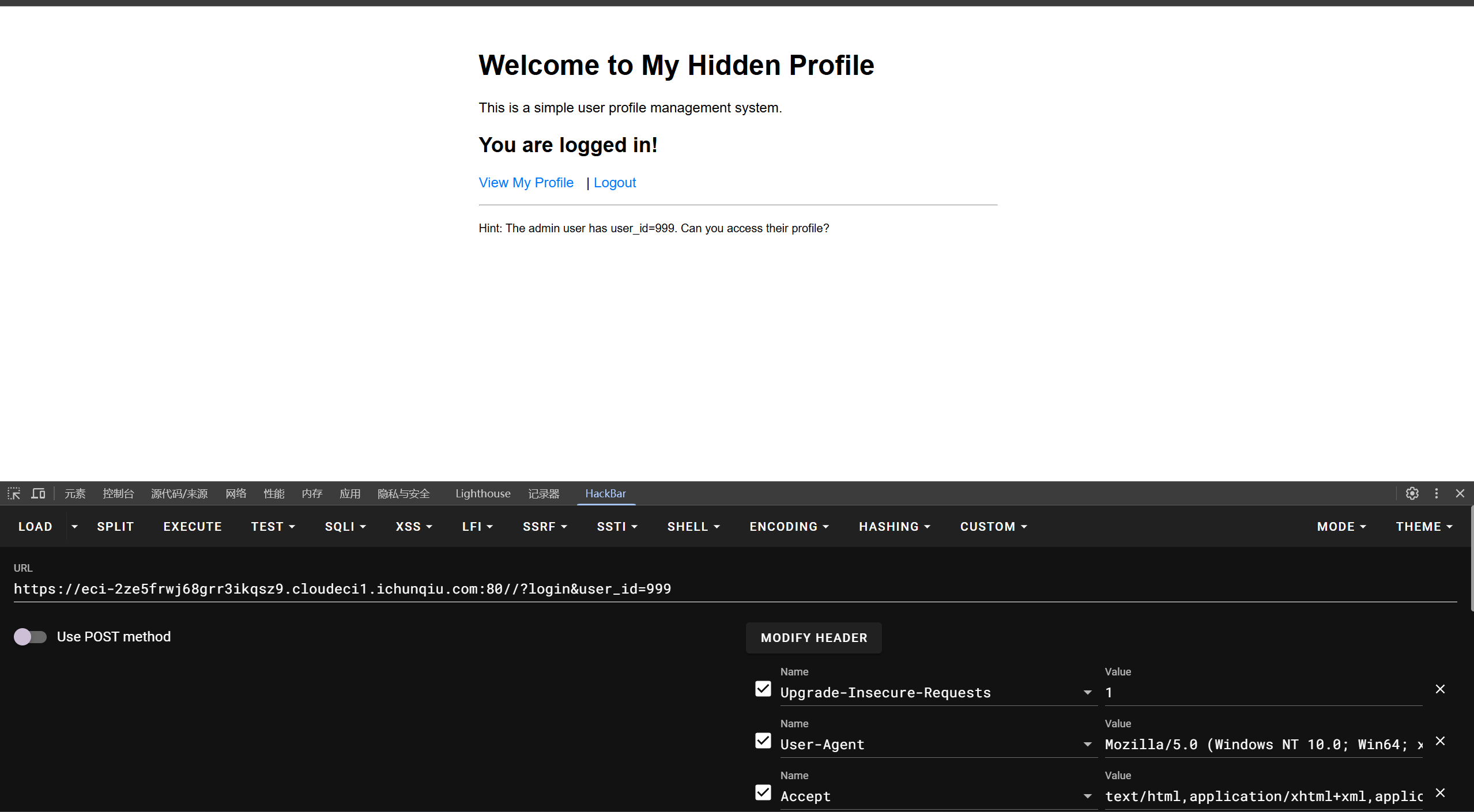Toggle device toolbar icon in DevTools

(38, 493)
